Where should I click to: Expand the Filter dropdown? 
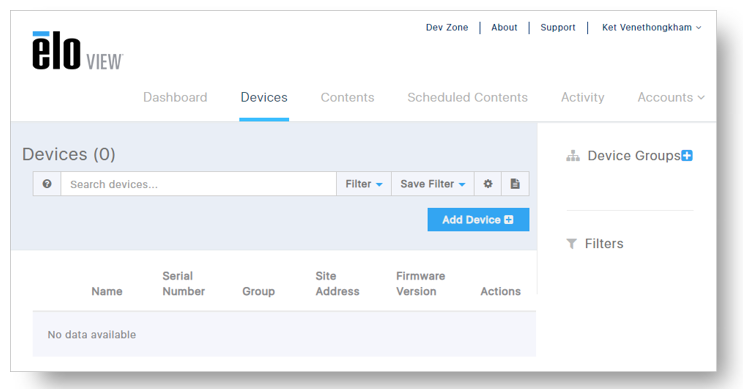[364, 184]
